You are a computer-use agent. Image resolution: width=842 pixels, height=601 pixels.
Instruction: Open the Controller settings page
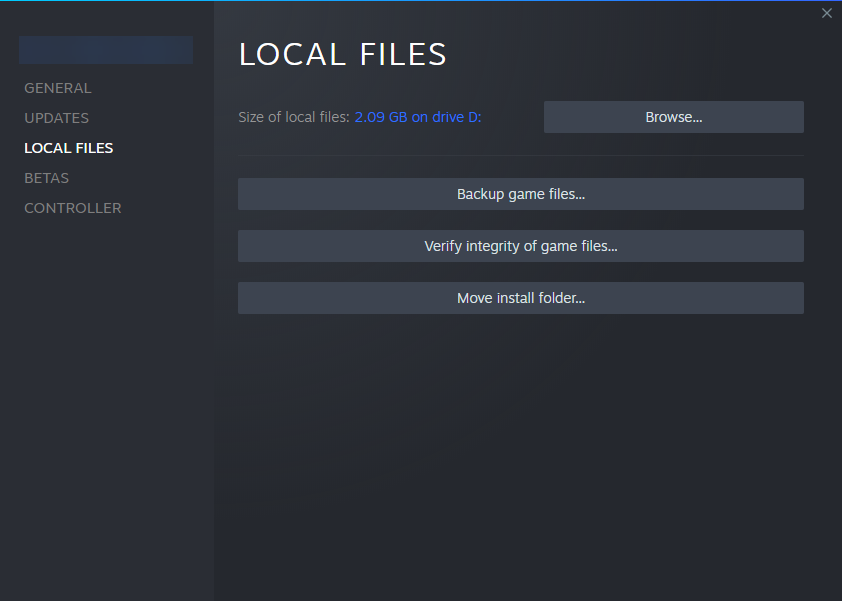pos(72,208)
